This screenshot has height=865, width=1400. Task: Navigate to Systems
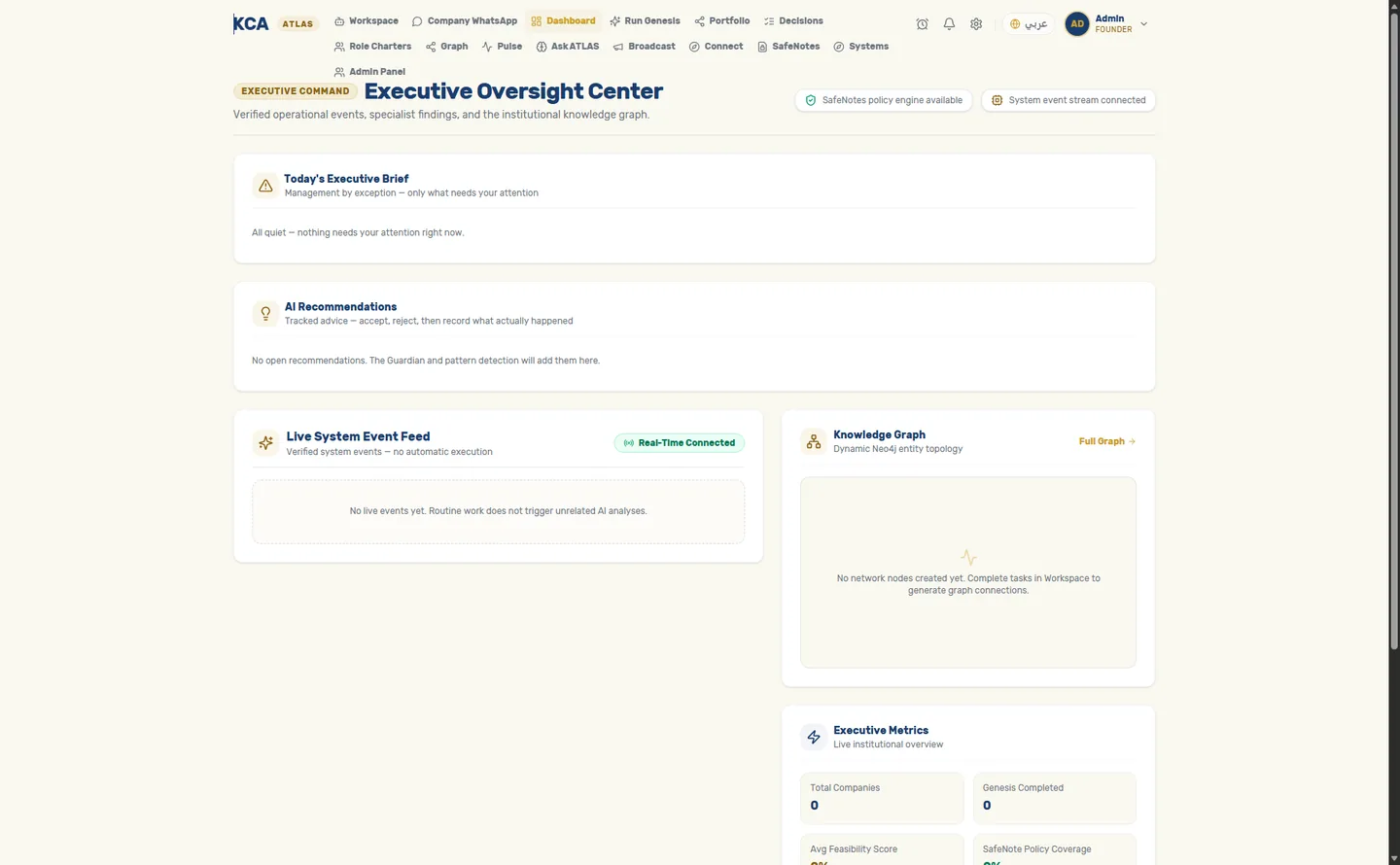[x=861, y=47]
